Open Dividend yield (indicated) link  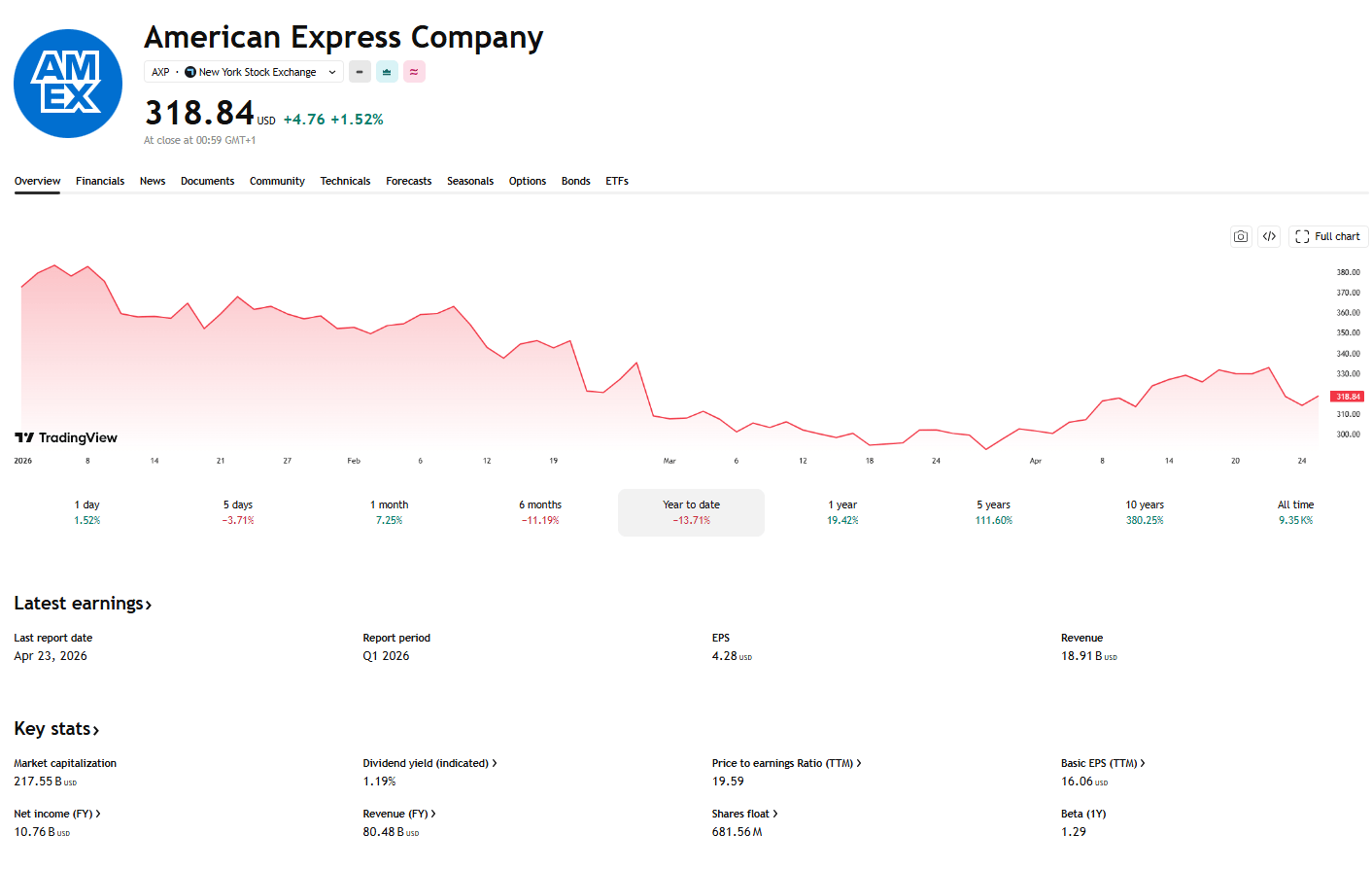tap(429, 763)
